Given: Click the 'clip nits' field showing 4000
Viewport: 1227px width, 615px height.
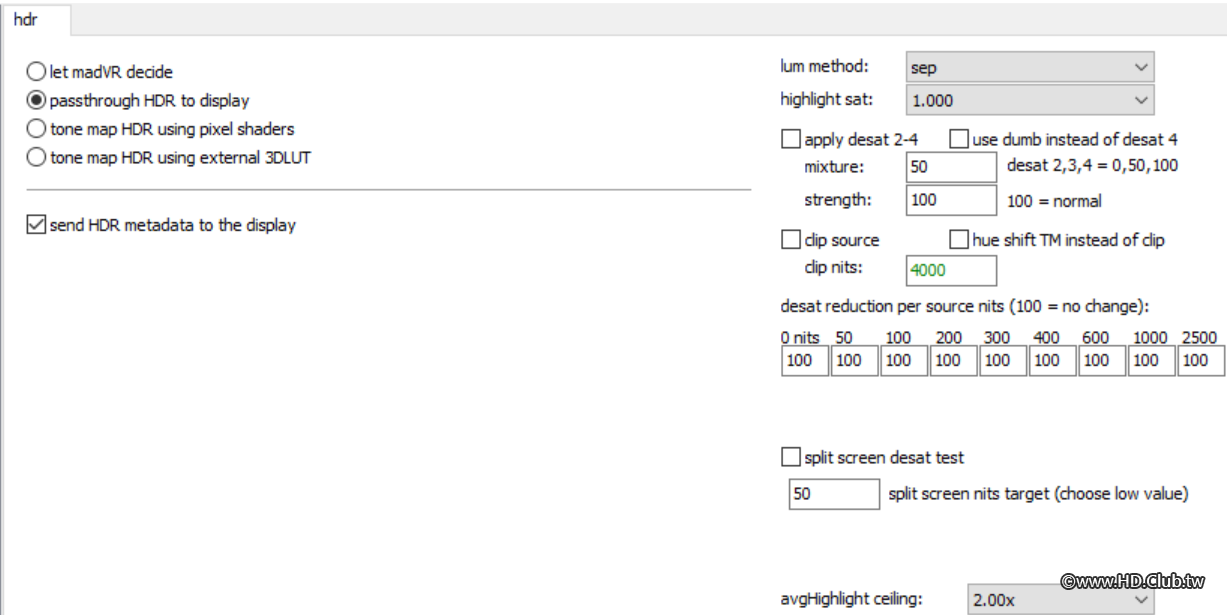Looking at the screenshot, I should click(951, 270).
